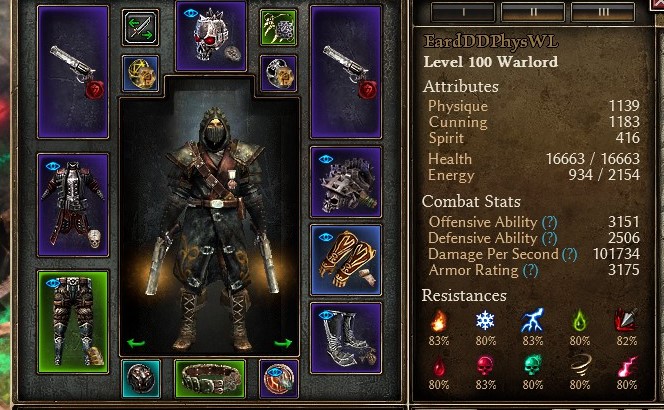
Task: Click the skull helmet equipment slot
Action: click(211, 36)
